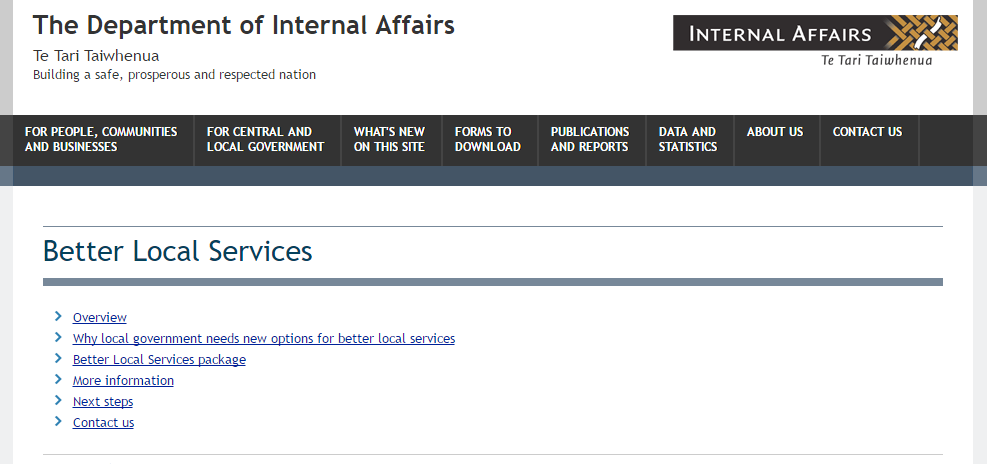Click The Department of Internal Affairs title
The height and width of the screenshot is (464, 987).
pos(244,26)
